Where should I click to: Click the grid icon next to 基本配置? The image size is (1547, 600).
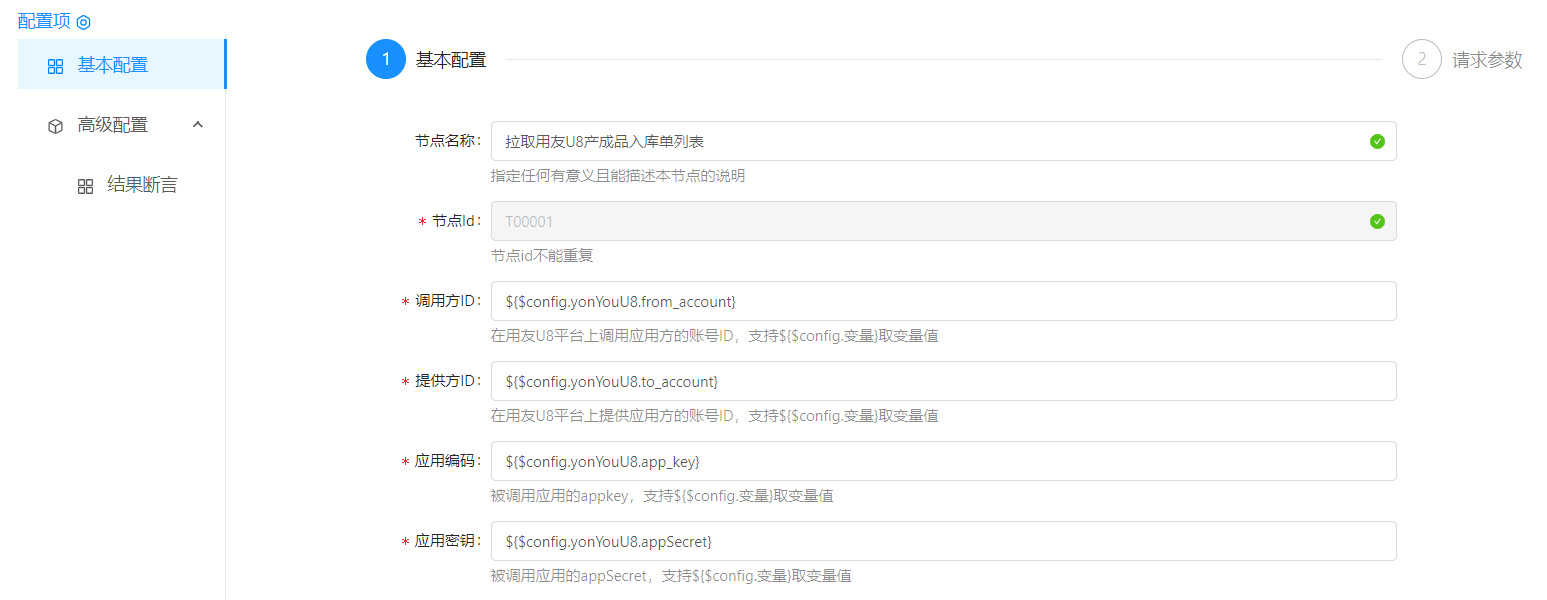(56, 66)
